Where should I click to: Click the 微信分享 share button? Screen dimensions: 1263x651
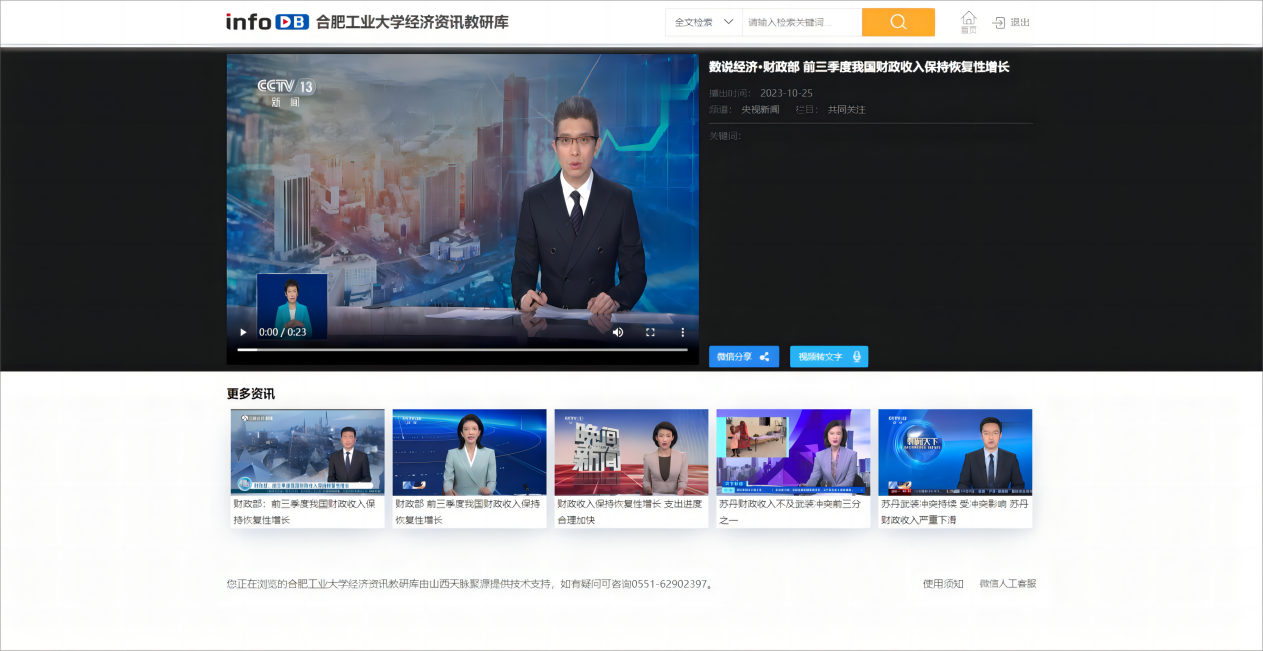click(743, 357)
